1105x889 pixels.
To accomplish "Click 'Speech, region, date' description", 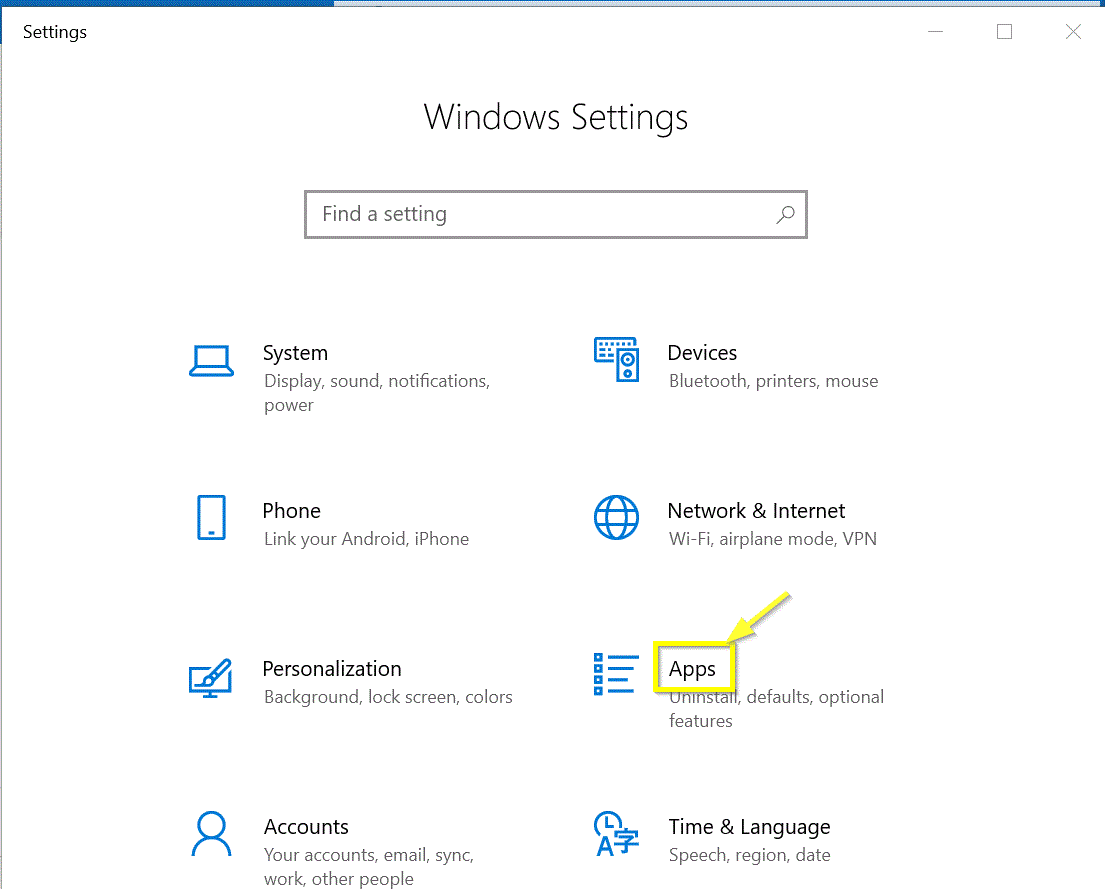I will click(x=749, y=855).
